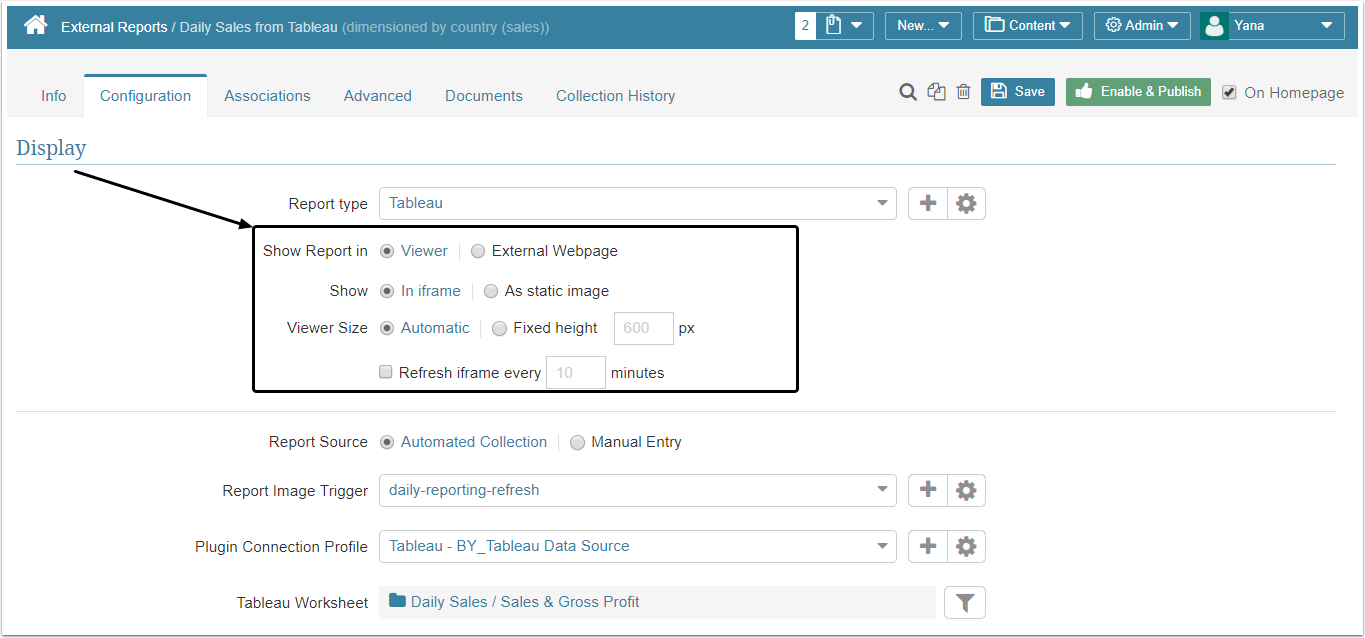Open the Collection History tab
This screenshot has width=1365, height=638.
[615, 96]
